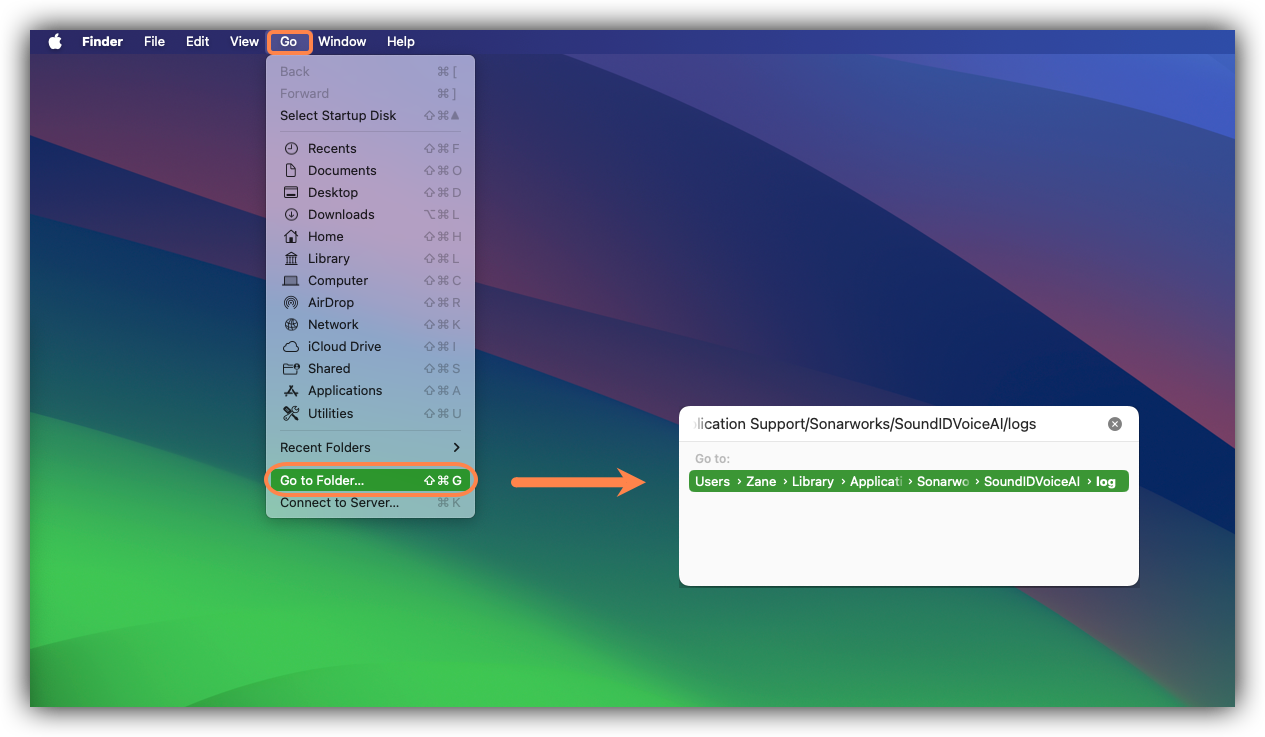Open the File menu
1265x737 pixels.
(x=154, y=42)
